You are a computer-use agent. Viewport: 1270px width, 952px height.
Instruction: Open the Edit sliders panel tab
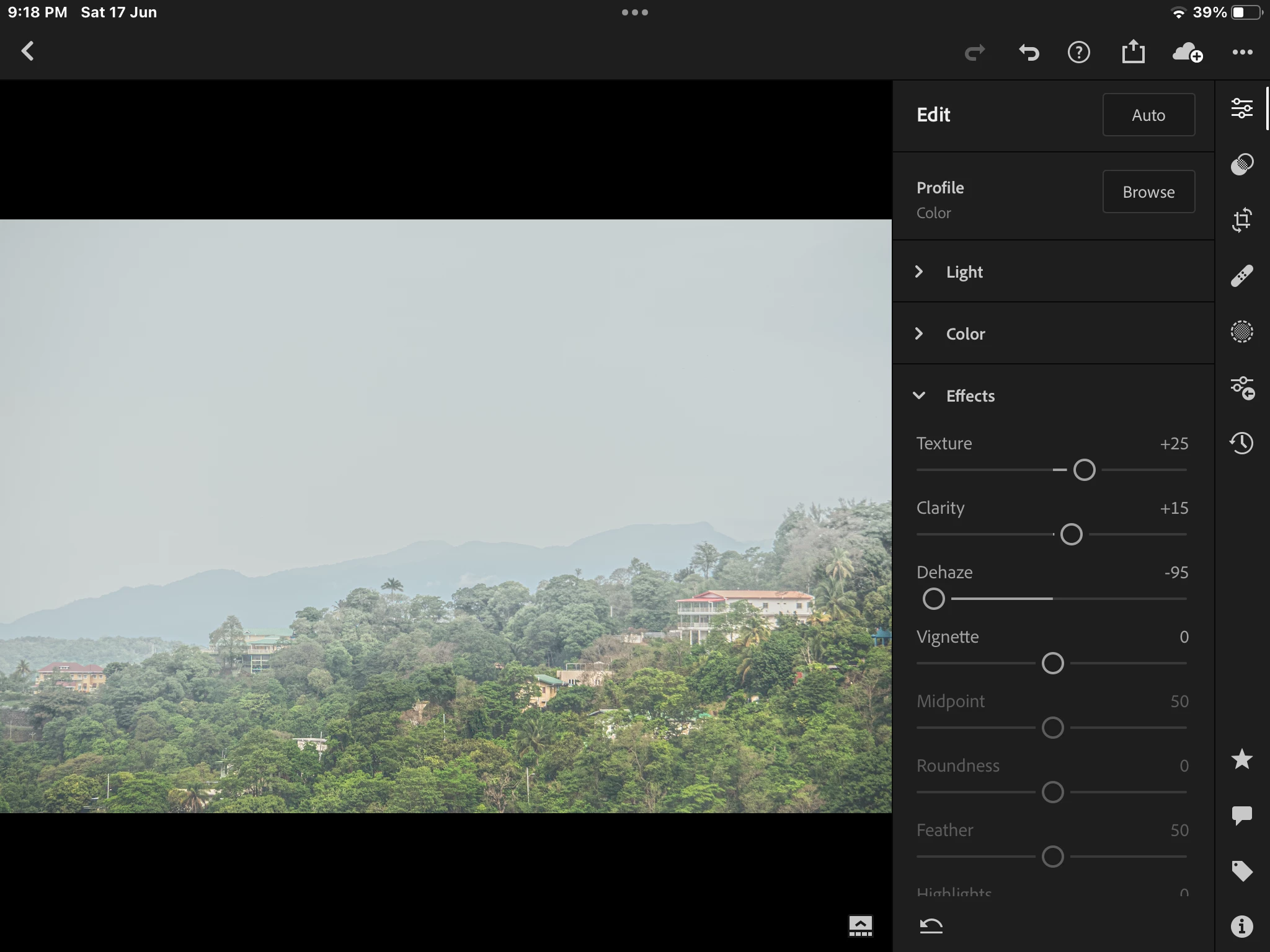(x=1241, y=108)
